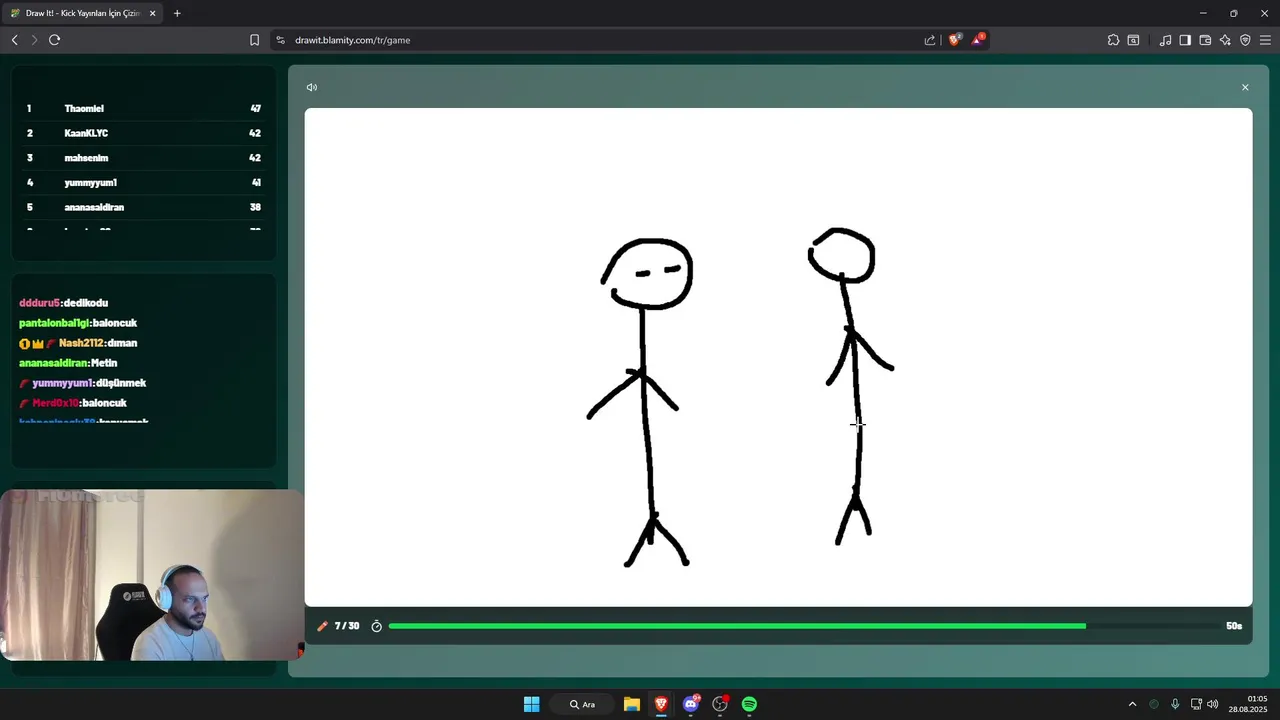Click the 50s remaining time label
The image size is (1280, 720).
1234,626
